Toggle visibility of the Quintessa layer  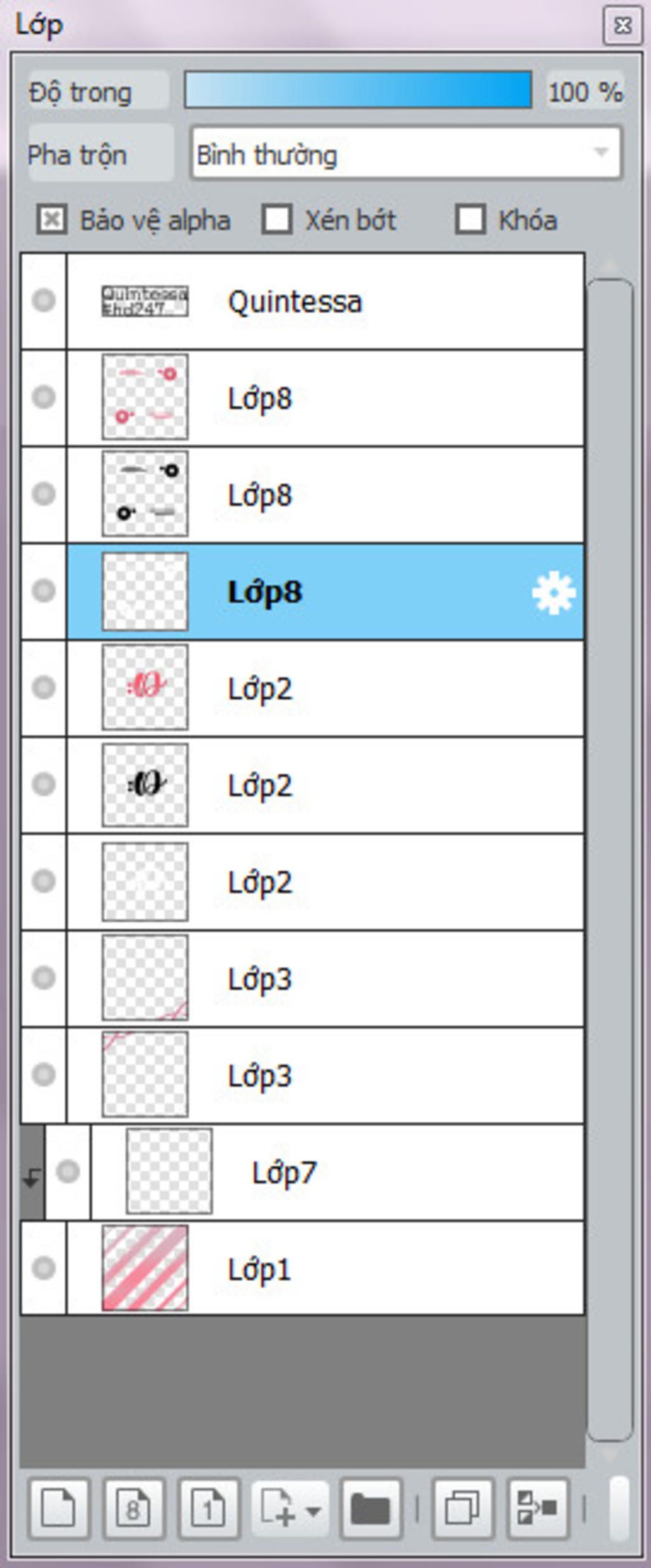pos(43,301)
